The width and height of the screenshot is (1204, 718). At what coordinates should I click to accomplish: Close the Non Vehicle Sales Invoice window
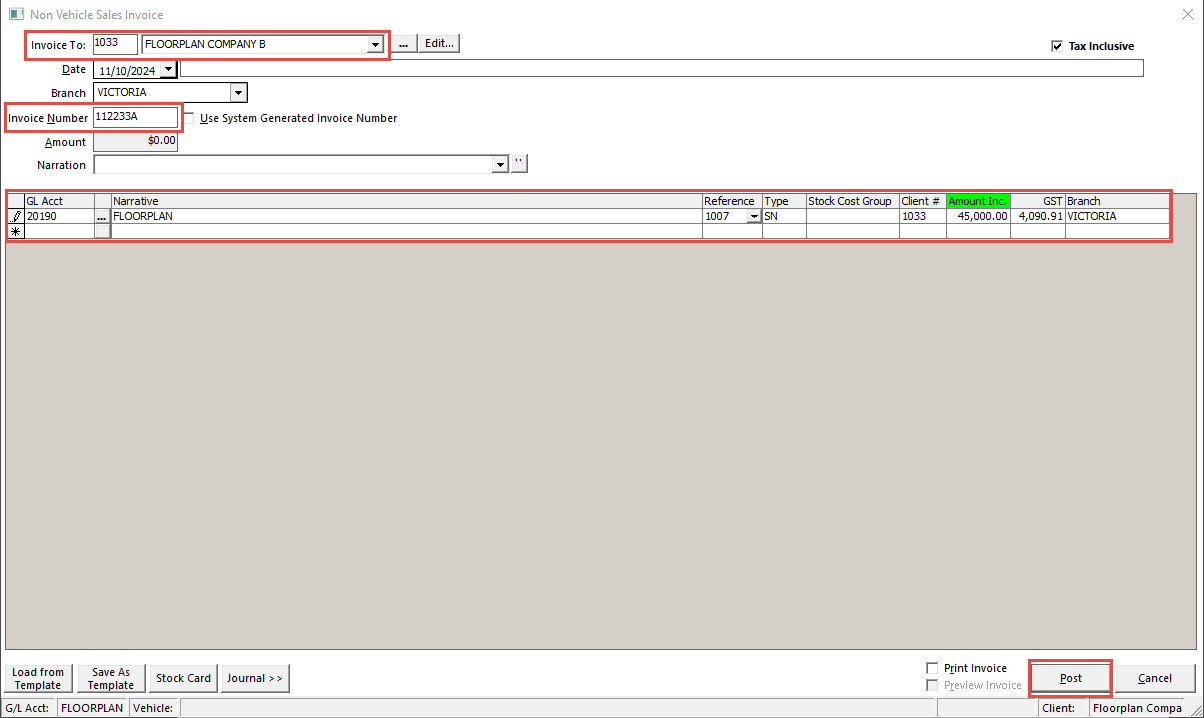1184,15
